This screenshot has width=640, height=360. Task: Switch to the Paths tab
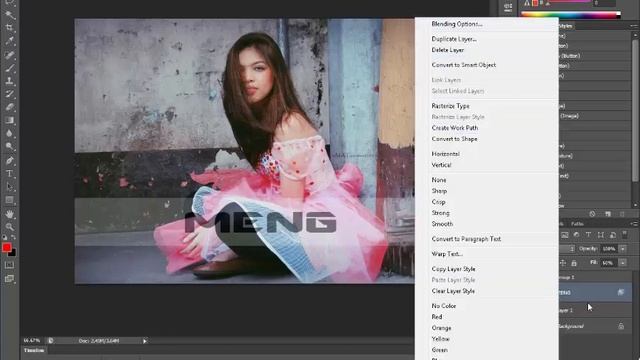(577, 224)
